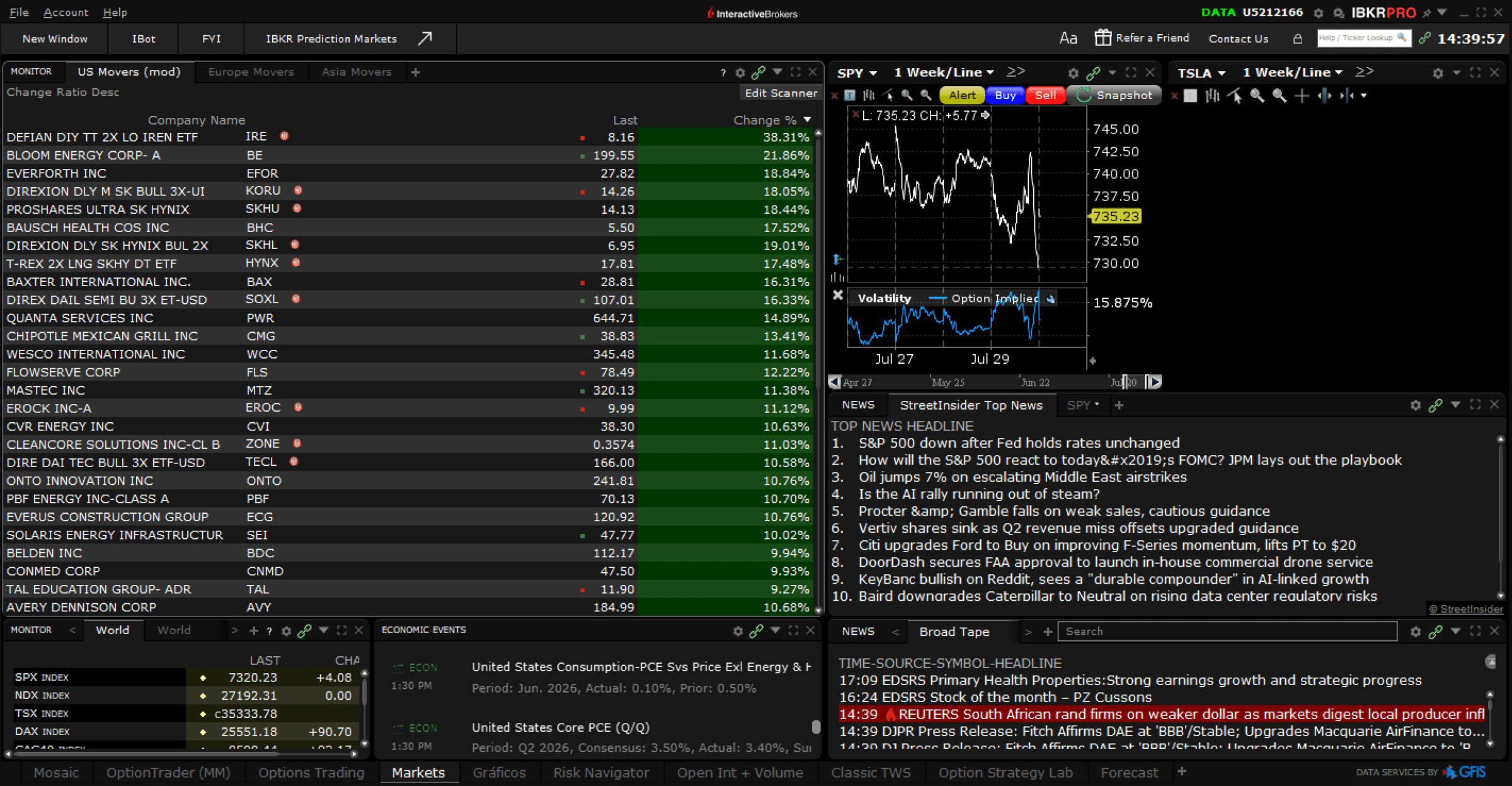The height and width of the screenshot is (786, 1512).
Task: Click the red Sell button
Action: (1045, 95)
